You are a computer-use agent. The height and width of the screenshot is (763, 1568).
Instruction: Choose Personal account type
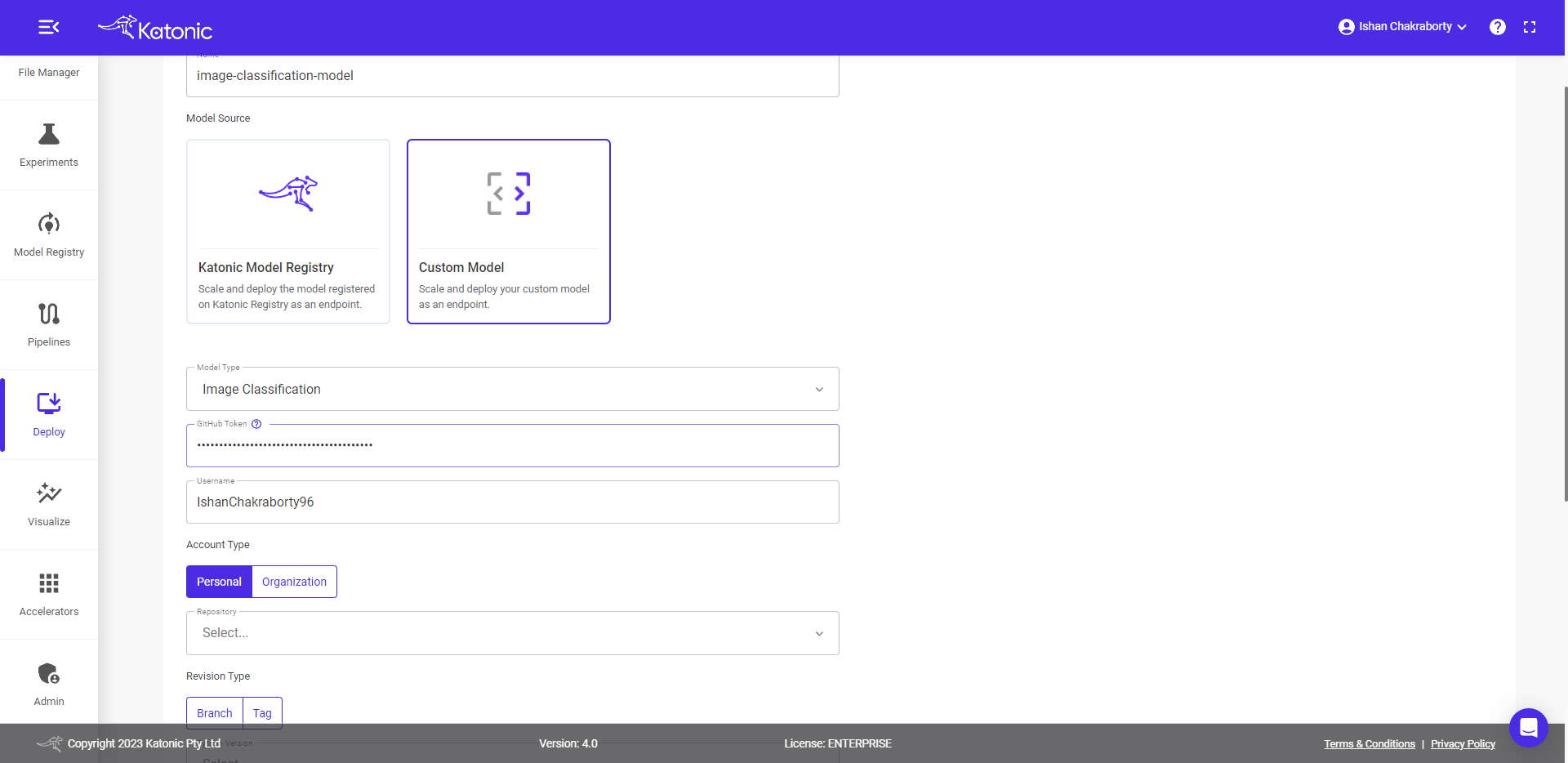[219, 582]
